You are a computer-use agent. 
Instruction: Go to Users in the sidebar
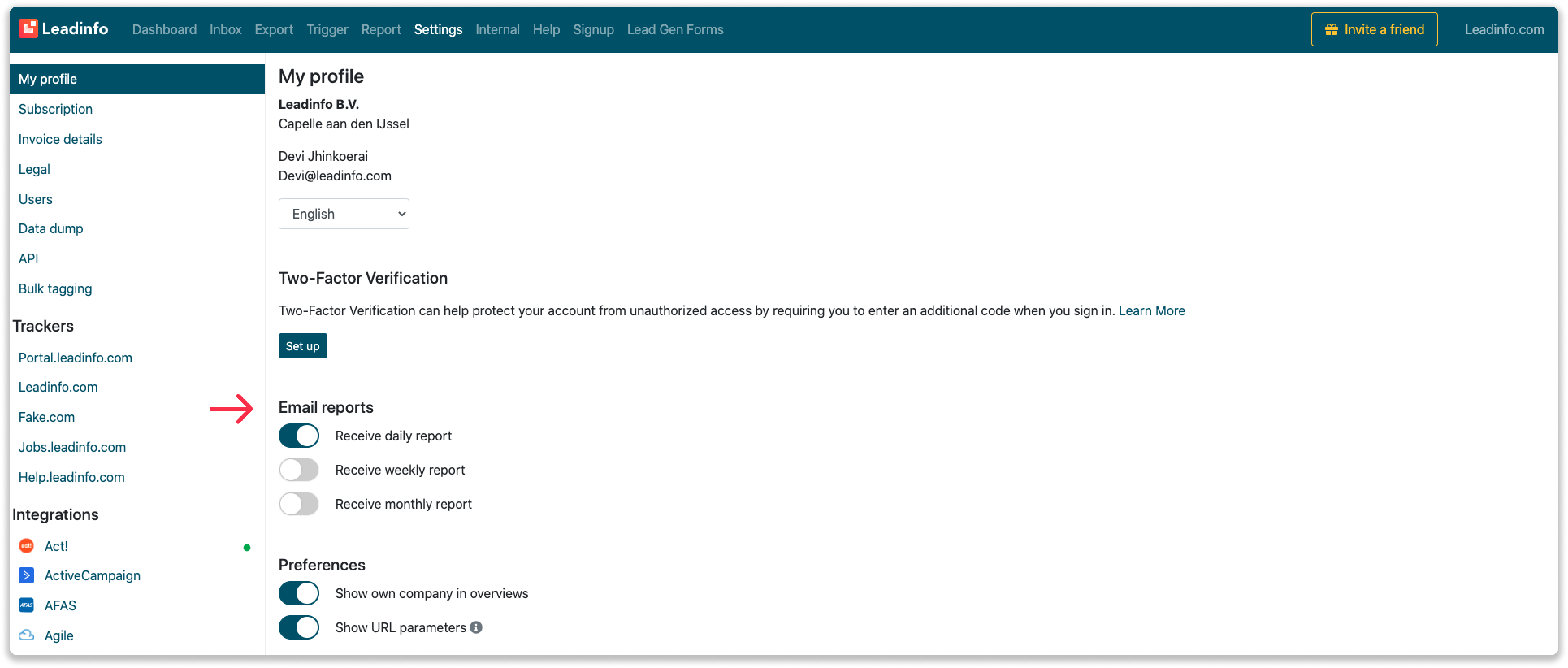[35, 199]
